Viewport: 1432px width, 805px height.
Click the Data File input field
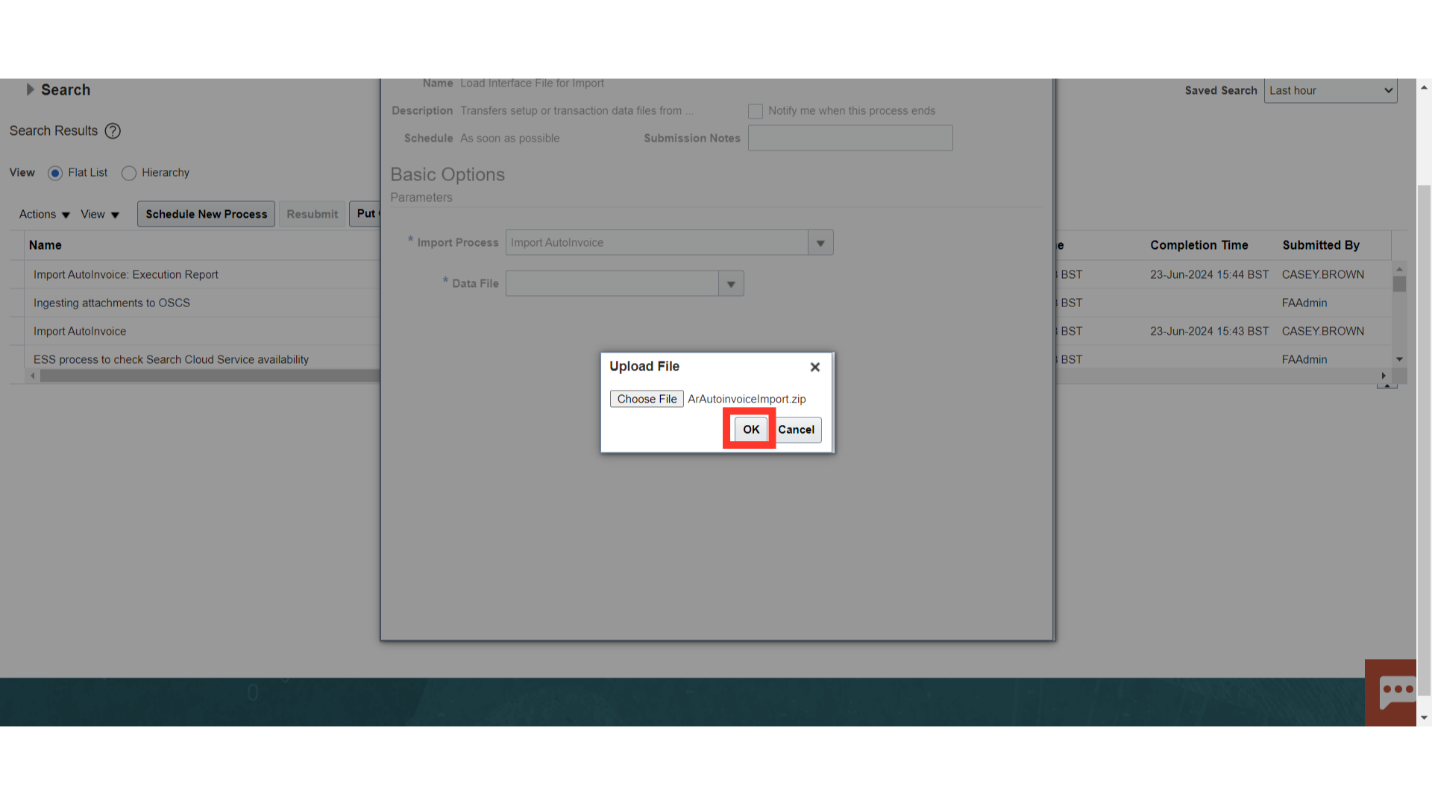tap(612, 284)
